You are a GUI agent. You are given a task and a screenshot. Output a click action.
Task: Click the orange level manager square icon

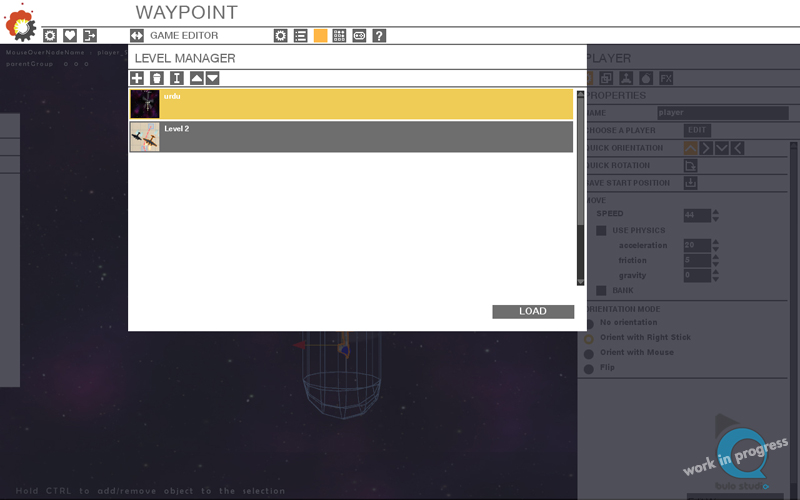[x=320, y=36]
